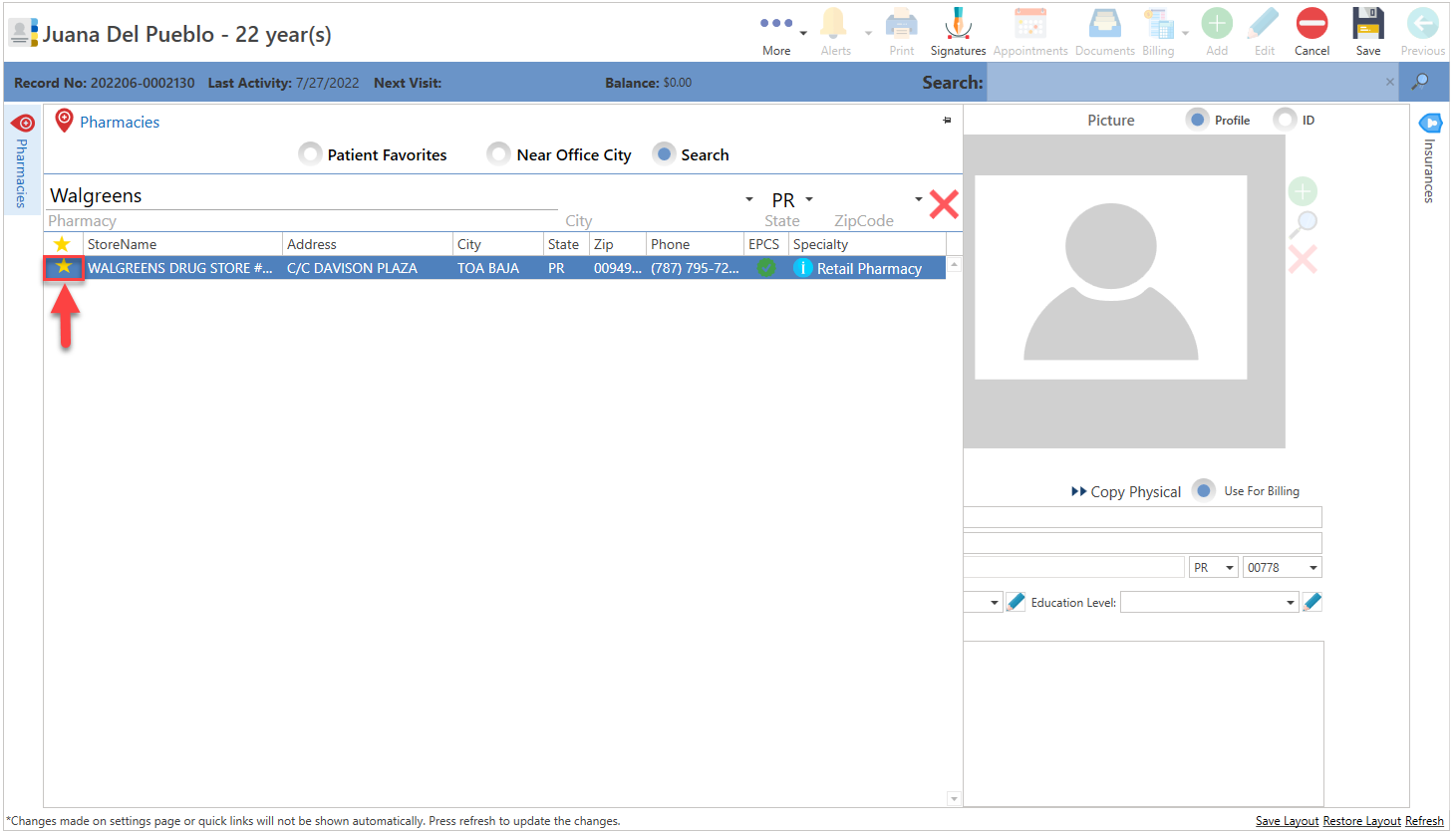Clear the search field with the x
Image resolution: width=1456 pixels, height=834 pixels.
[1389, 82]
